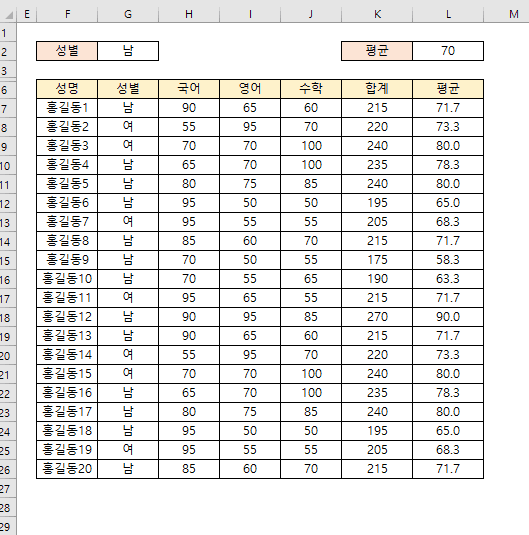Click math score '50' for 홍길동18

click(x=311, y=431)
